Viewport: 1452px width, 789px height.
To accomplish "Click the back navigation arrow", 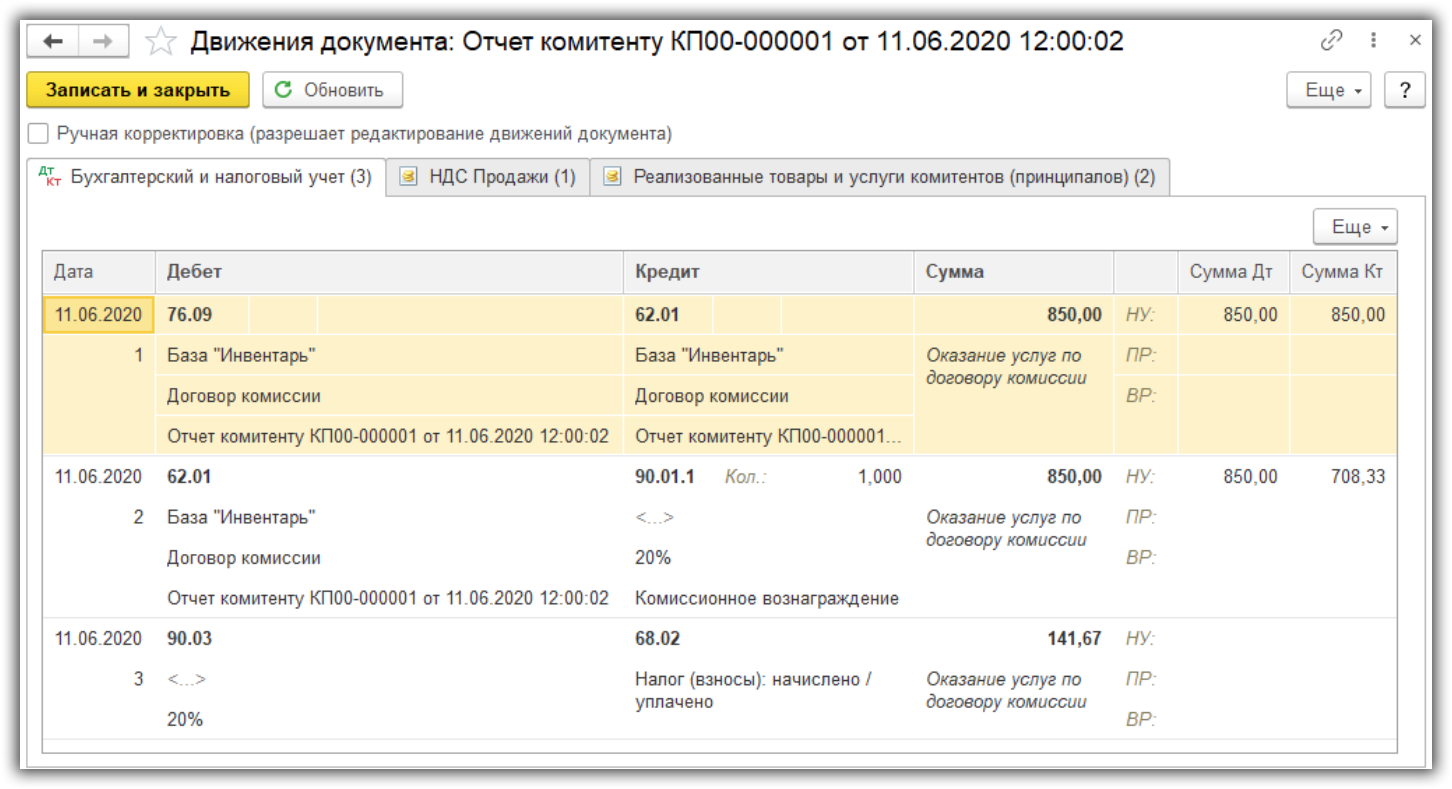I will 54,41.
